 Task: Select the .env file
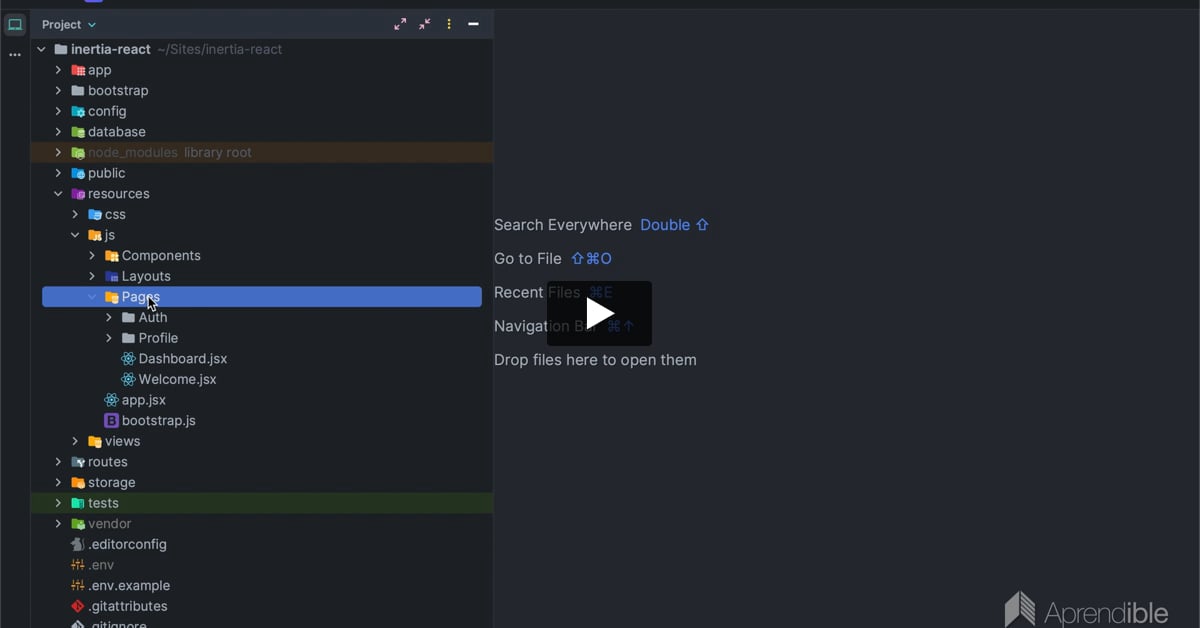(x=101, y=565)
